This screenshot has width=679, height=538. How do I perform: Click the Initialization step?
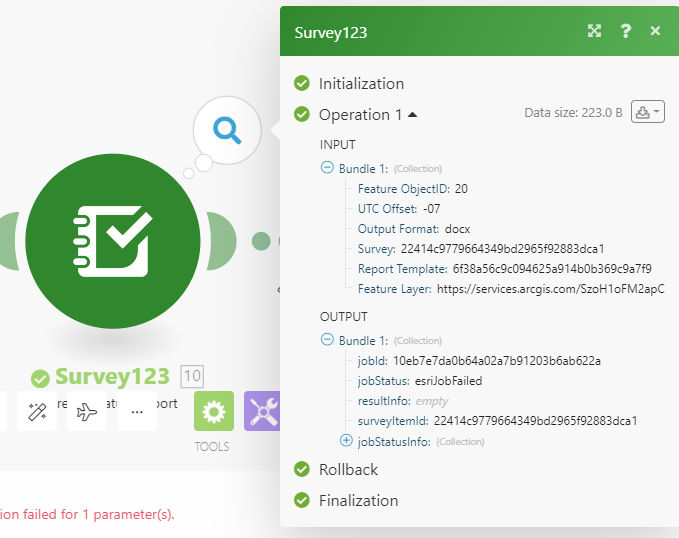coord(361,84)
